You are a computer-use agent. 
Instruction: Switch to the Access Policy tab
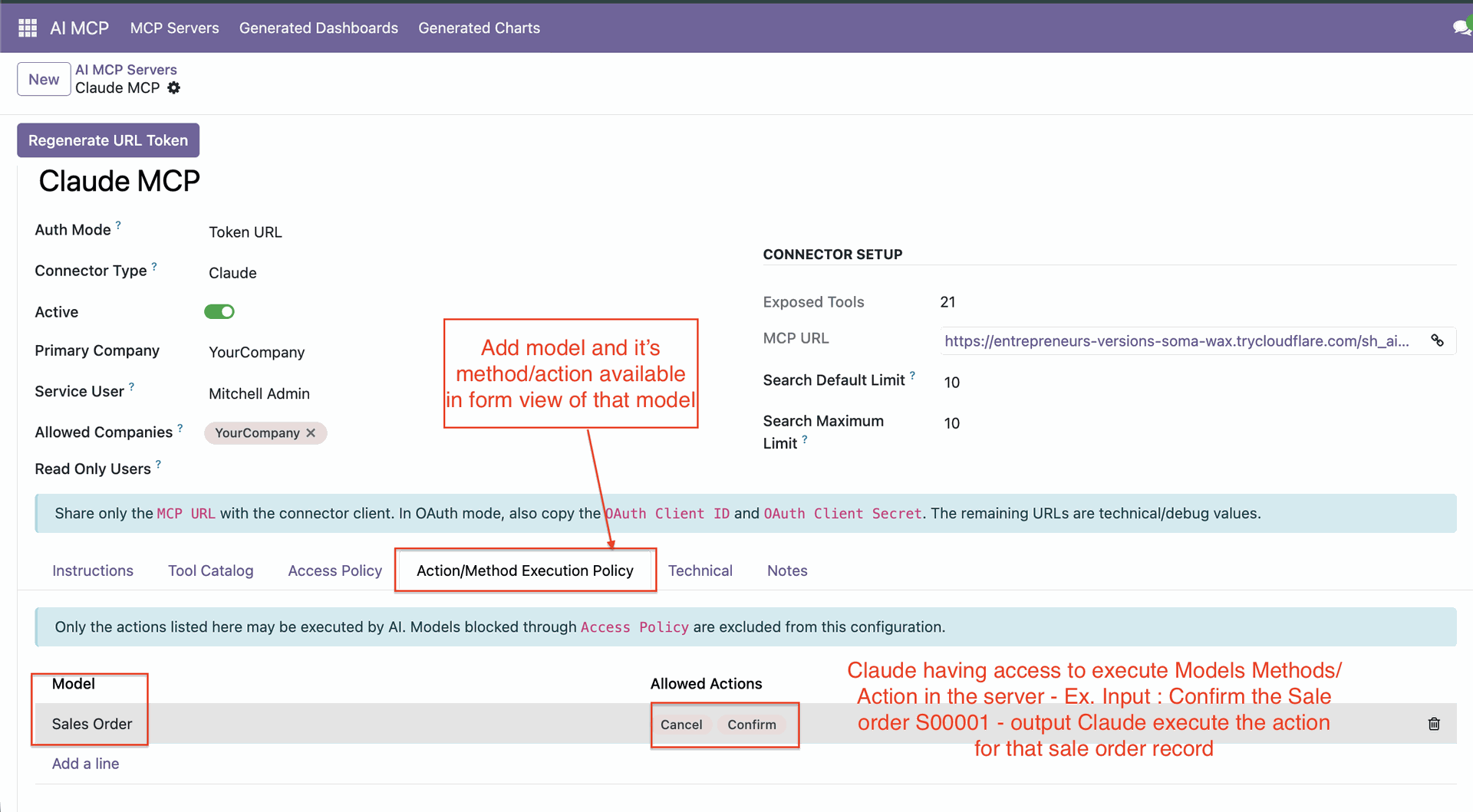pos(335,570)
